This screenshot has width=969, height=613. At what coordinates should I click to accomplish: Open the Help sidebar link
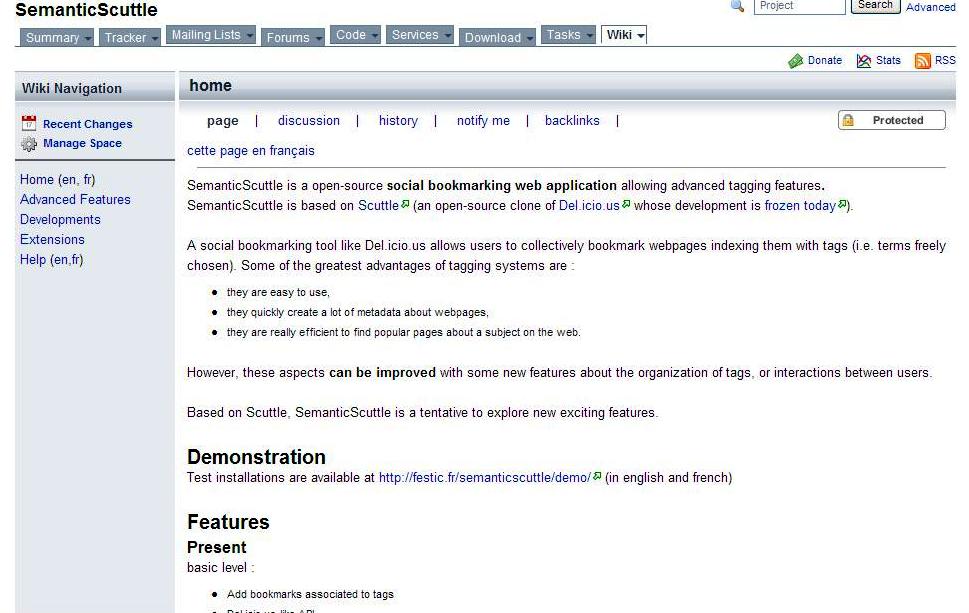(33, 260)
